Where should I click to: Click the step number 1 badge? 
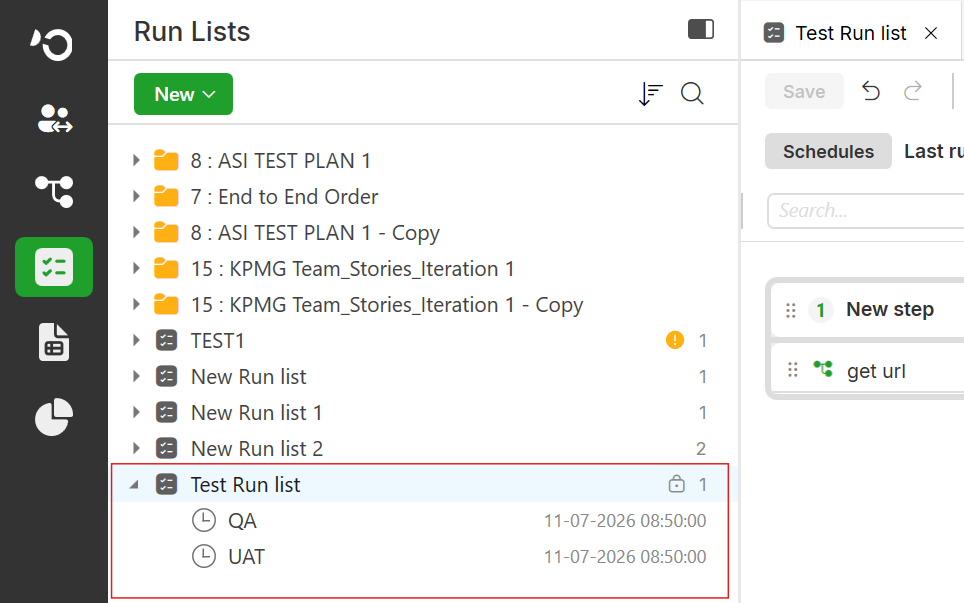821,310
